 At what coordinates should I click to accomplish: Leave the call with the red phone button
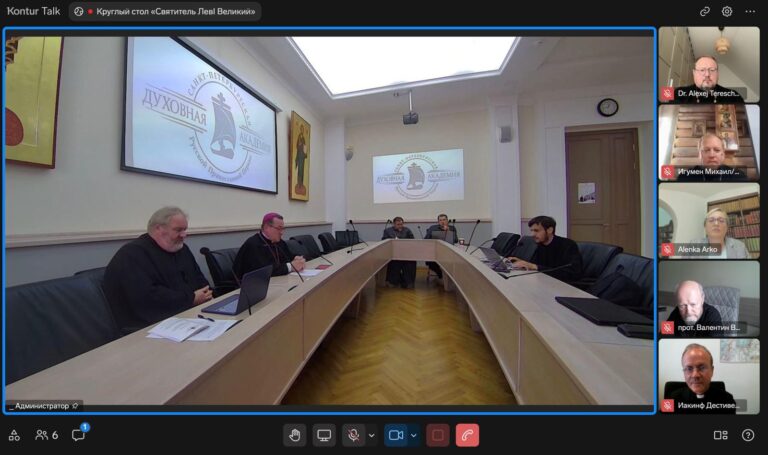click(467, 435)
